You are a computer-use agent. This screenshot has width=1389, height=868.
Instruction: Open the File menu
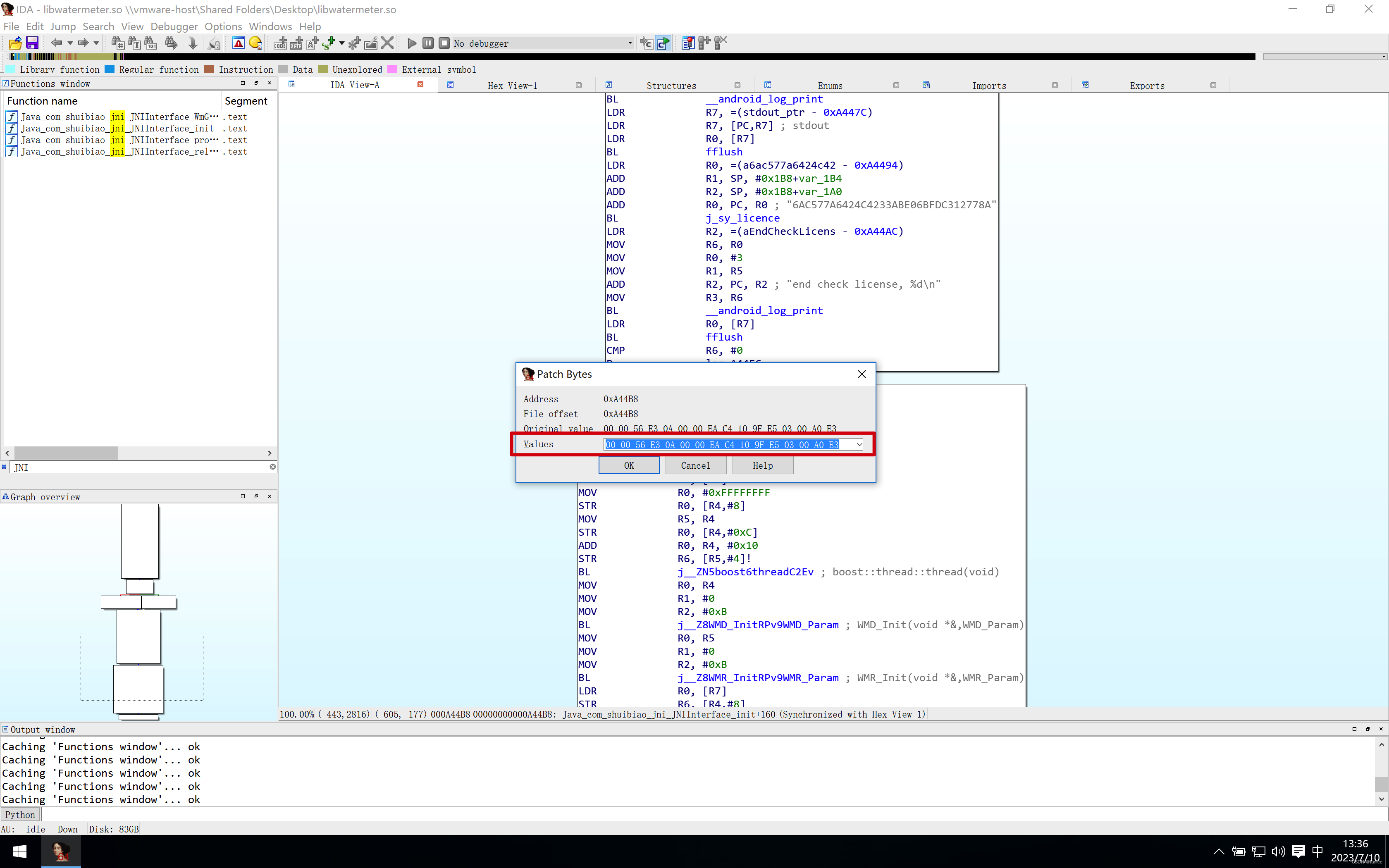click(11, 26)
